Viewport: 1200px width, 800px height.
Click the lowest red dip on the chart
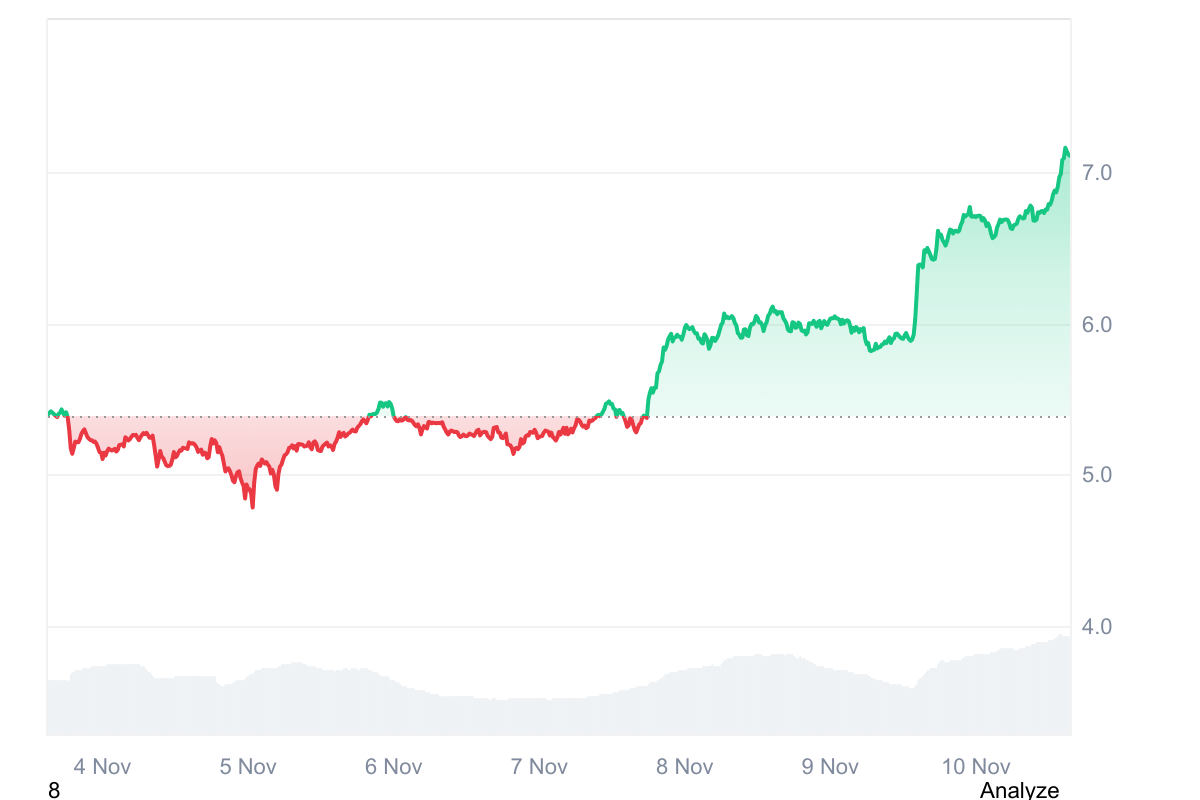pos(252,506)
